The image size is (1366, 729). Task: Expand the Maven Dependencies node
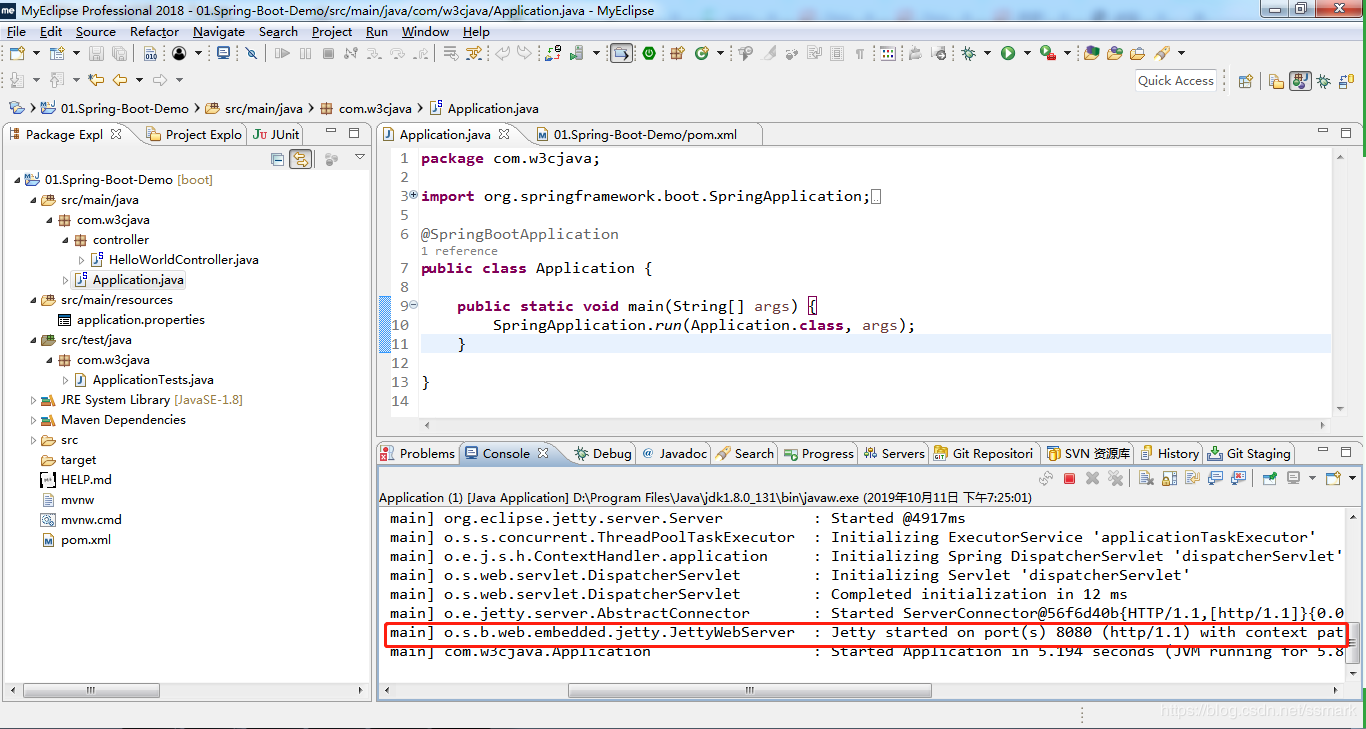click(x=34, y=420)
